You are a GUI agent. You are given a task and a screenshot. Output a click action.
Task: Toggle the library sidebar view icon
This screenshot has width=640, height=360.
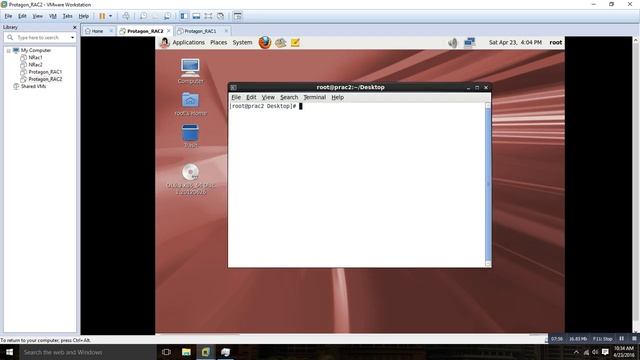[184, 16]
